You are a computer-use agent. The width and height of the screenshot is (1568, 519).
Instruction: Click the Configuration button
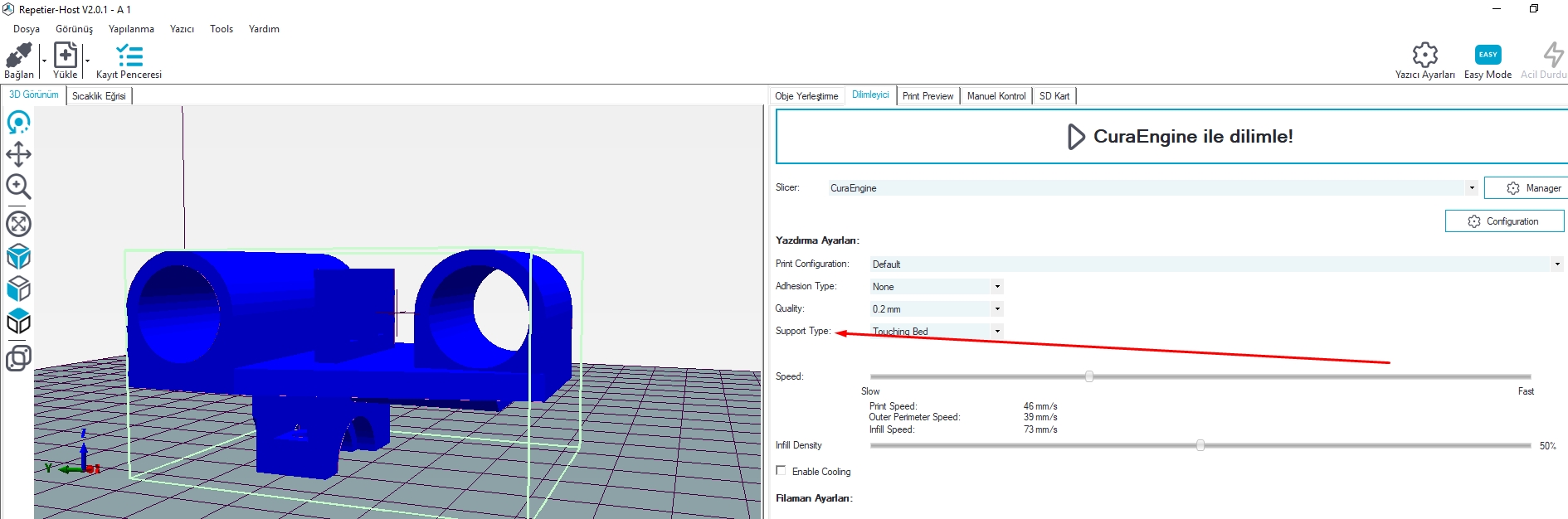click(x=1504, y=221)
